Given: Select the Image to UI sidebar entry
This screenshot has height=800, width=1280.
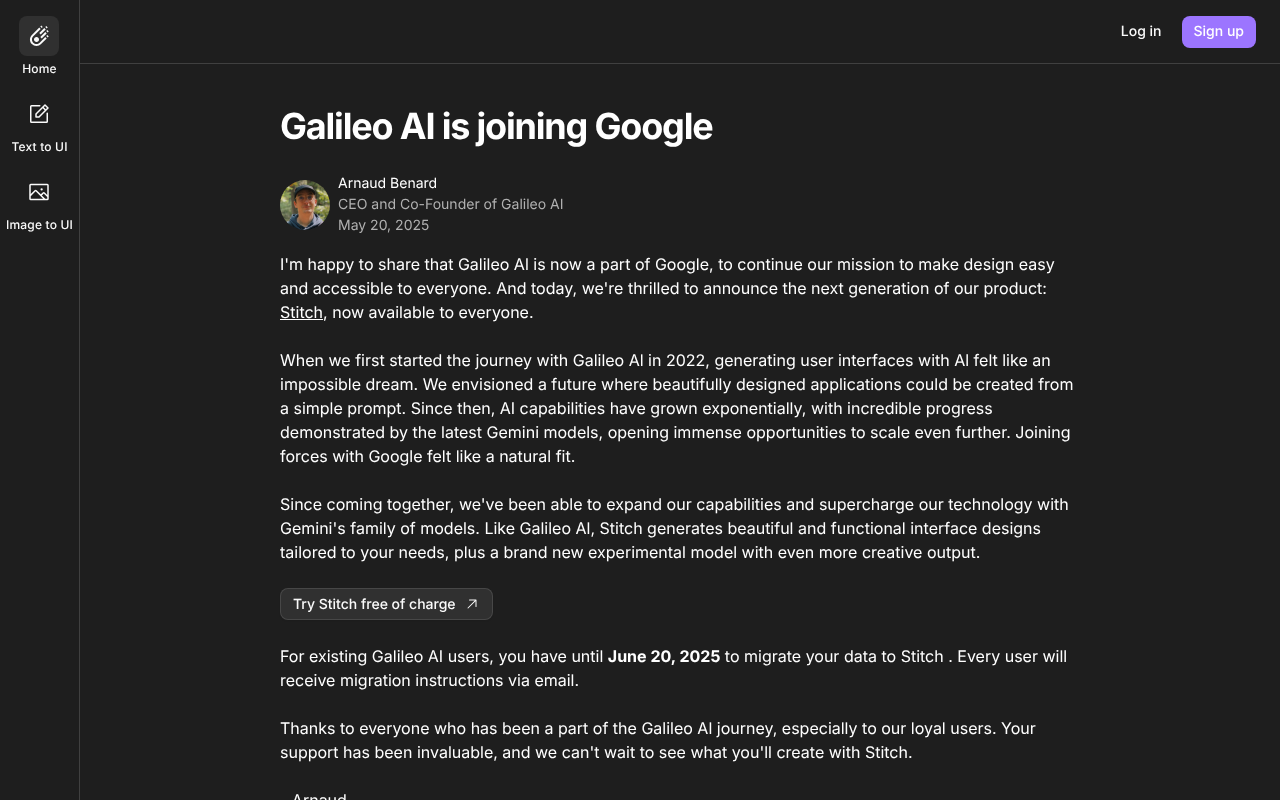Looking at the screenshot, I should (39, 224).
